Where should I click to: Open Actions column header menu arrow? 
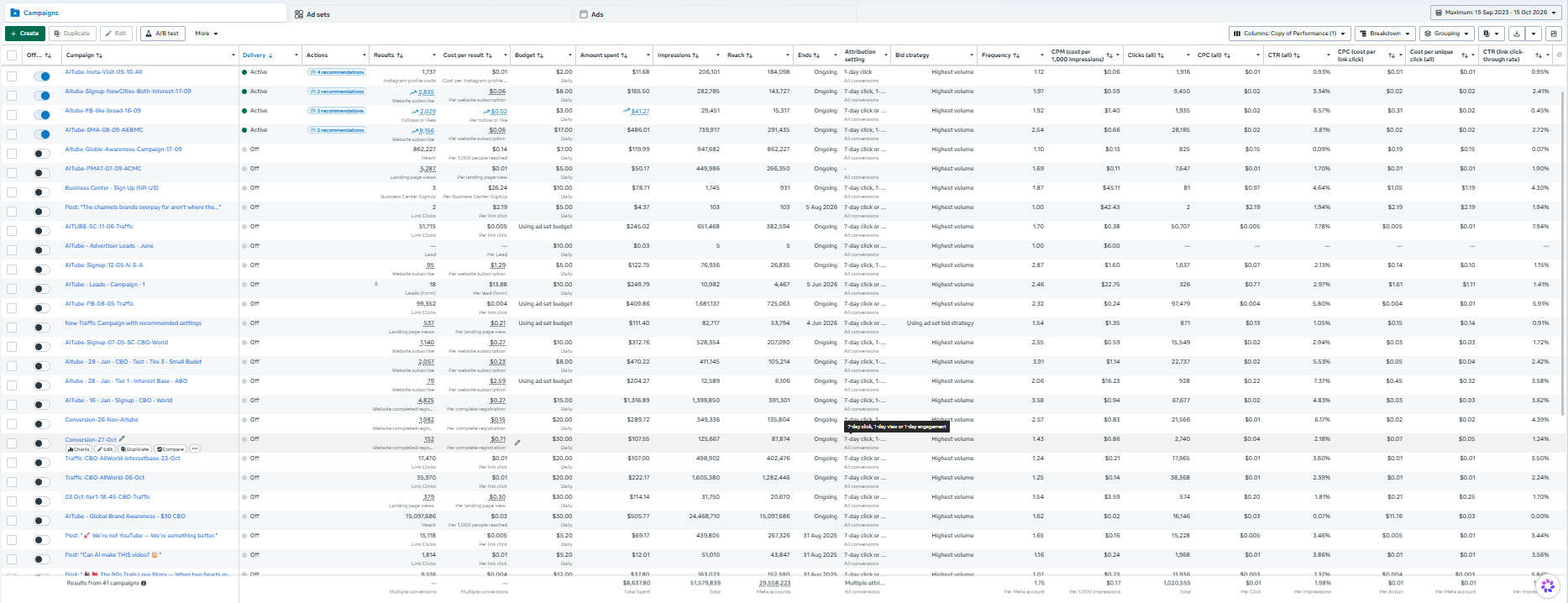[x=364, y=55]
